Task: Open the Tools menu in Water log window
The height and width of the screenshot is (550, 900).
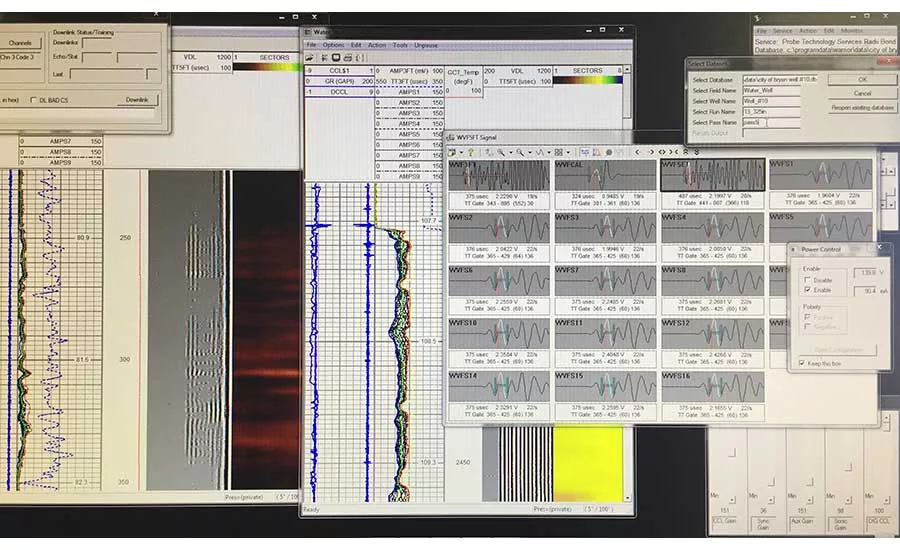Action: [400, 45]
